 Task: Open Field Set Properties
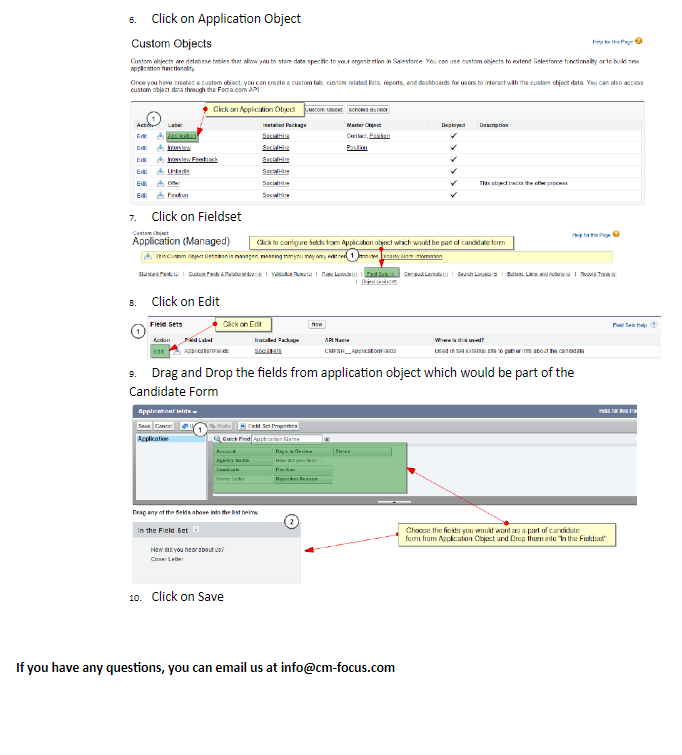tap(269, 426)
